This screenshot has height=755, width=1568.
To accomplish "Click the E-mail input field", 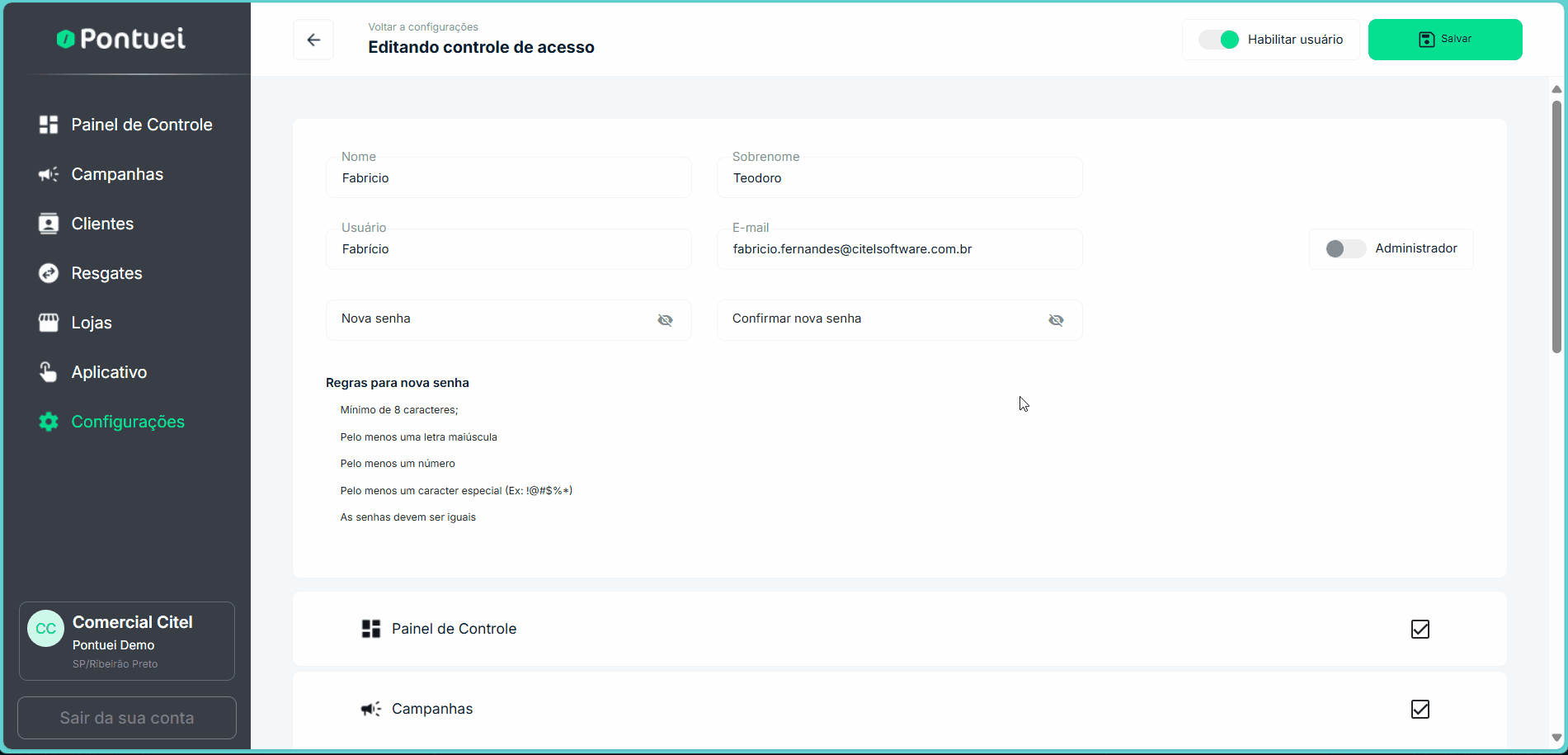I will point(899,249).
